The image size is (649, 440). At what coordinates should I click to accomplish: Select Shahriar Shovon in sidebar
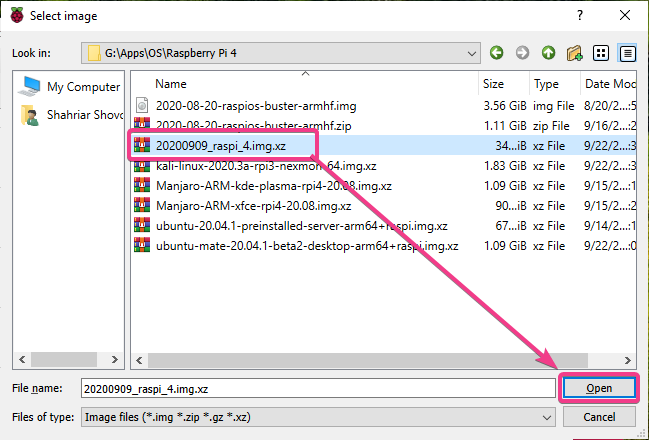(x=85, y=115)
